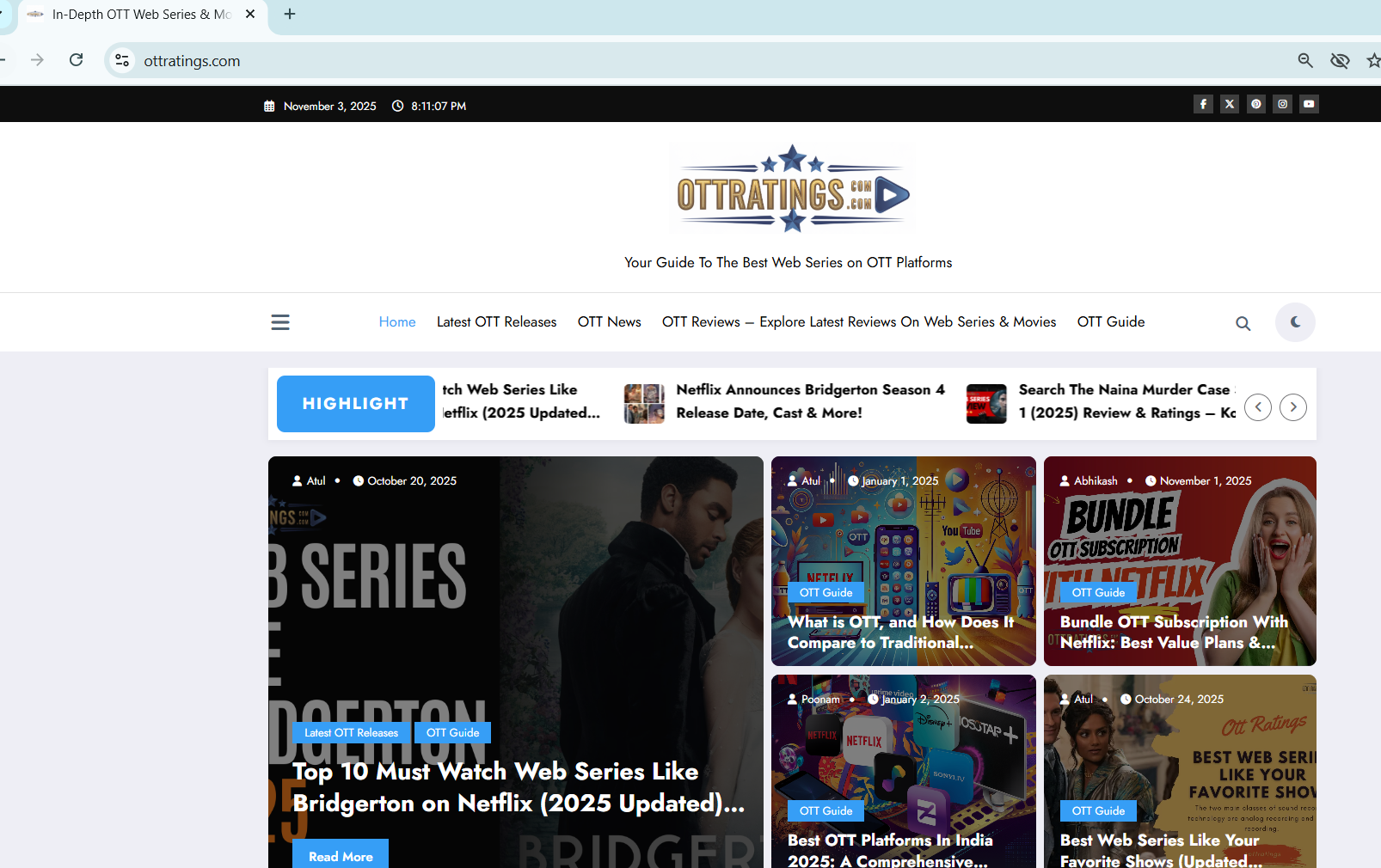Screen dimensions: 1381x868
Task: Open the Facebook social icon
Action: click(x=1203, y=104)
